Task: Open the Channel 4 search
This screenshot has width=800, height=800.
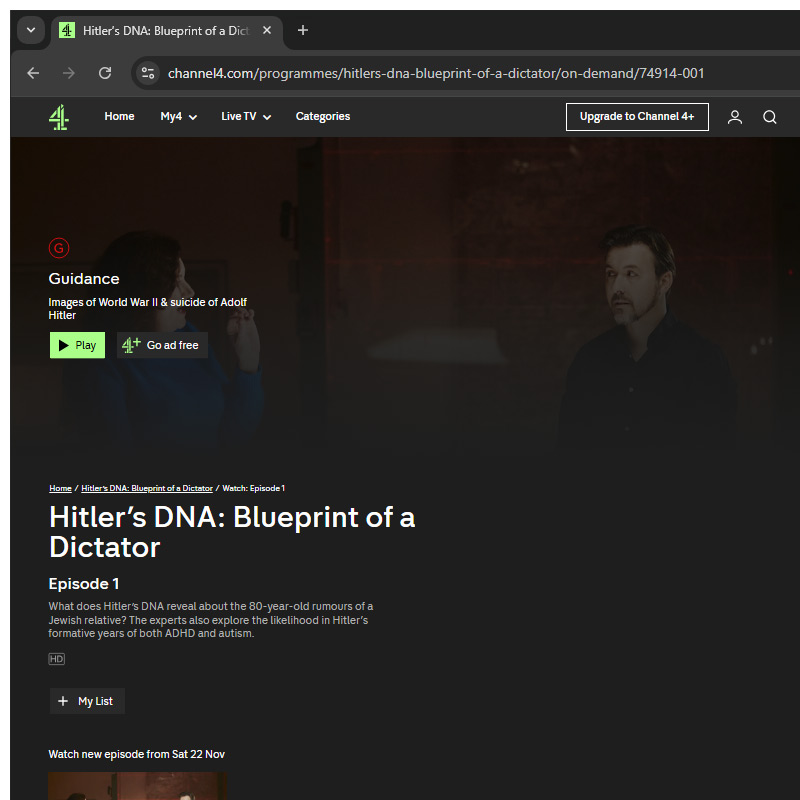Action: [x=769, y=117]
